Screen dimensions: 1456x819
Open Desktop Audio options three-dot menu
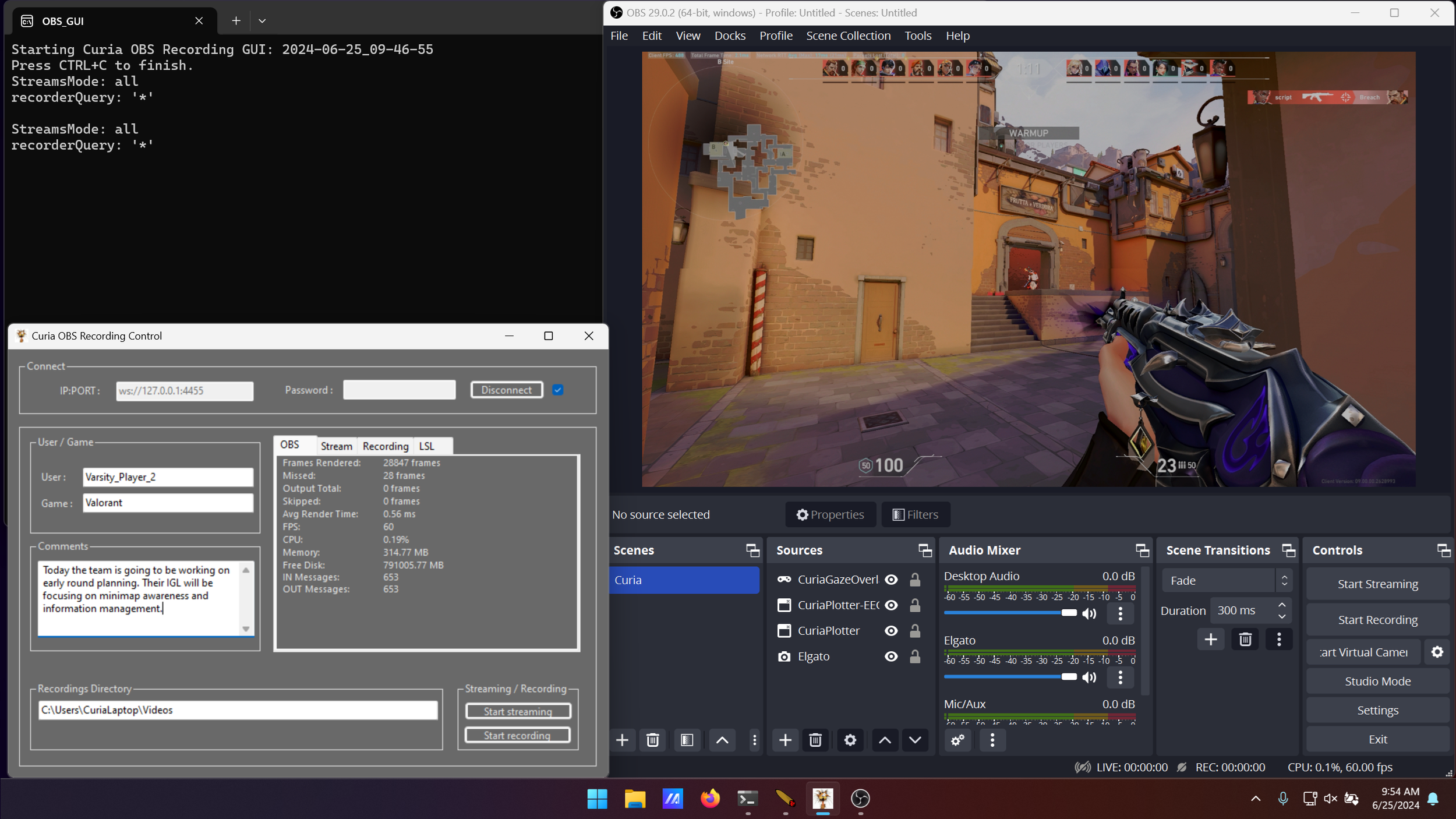1121,613
